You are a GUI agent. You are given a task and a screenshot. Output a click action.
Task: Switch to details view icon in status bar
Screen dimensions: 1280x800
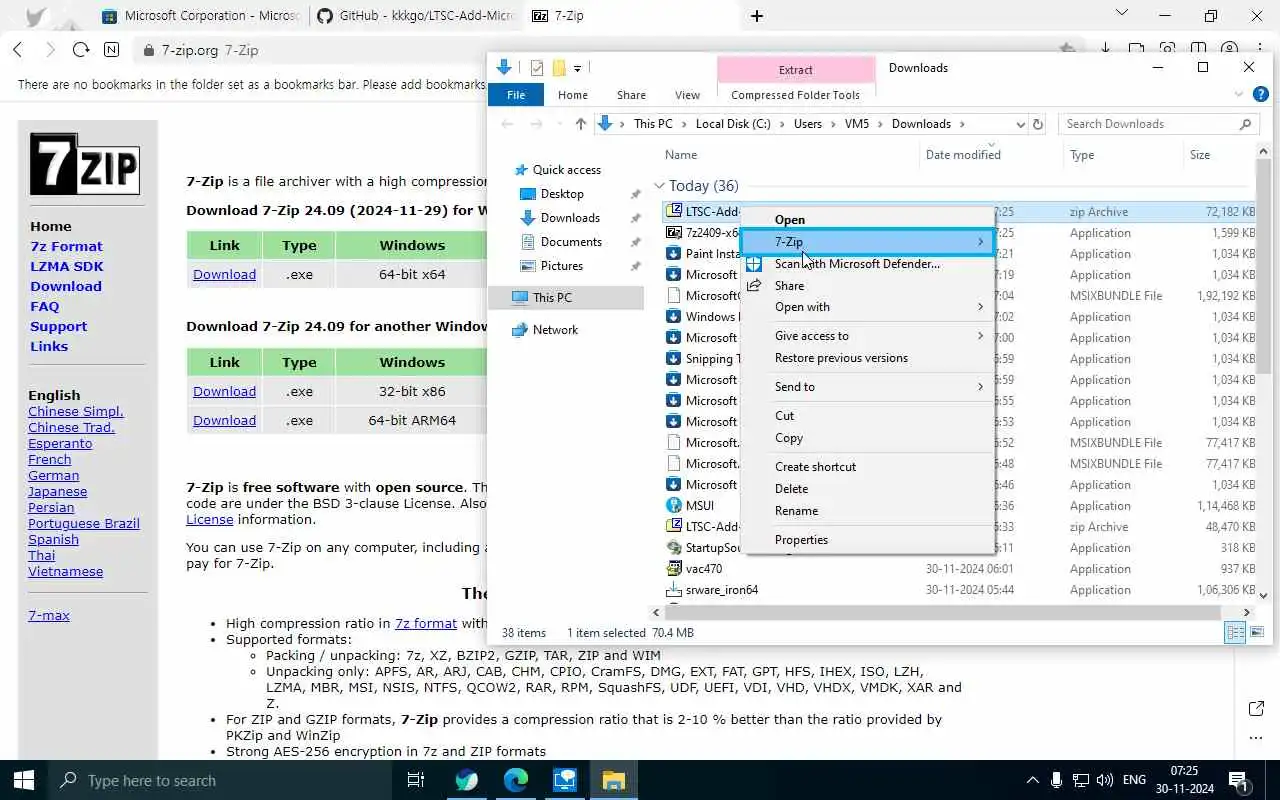[x=1236, y=632]
